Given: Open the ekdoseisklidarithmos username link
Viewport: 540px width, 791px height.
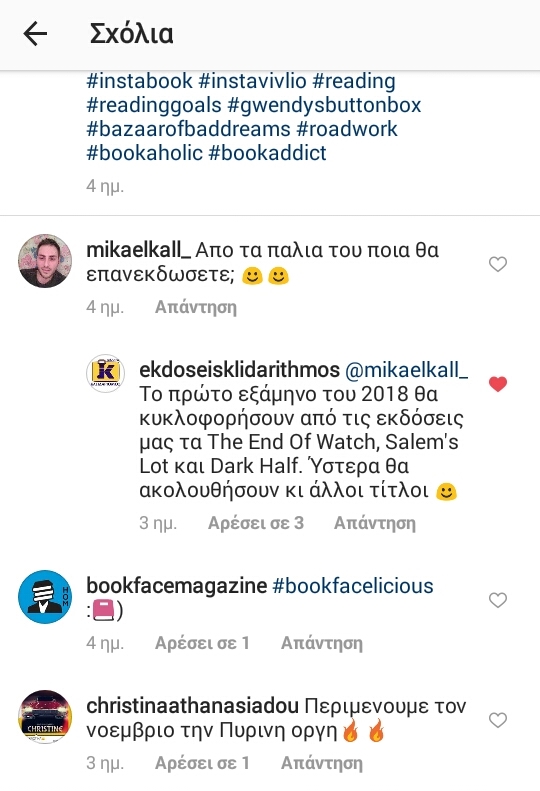Looking at the screenshot, I should 240,370.
